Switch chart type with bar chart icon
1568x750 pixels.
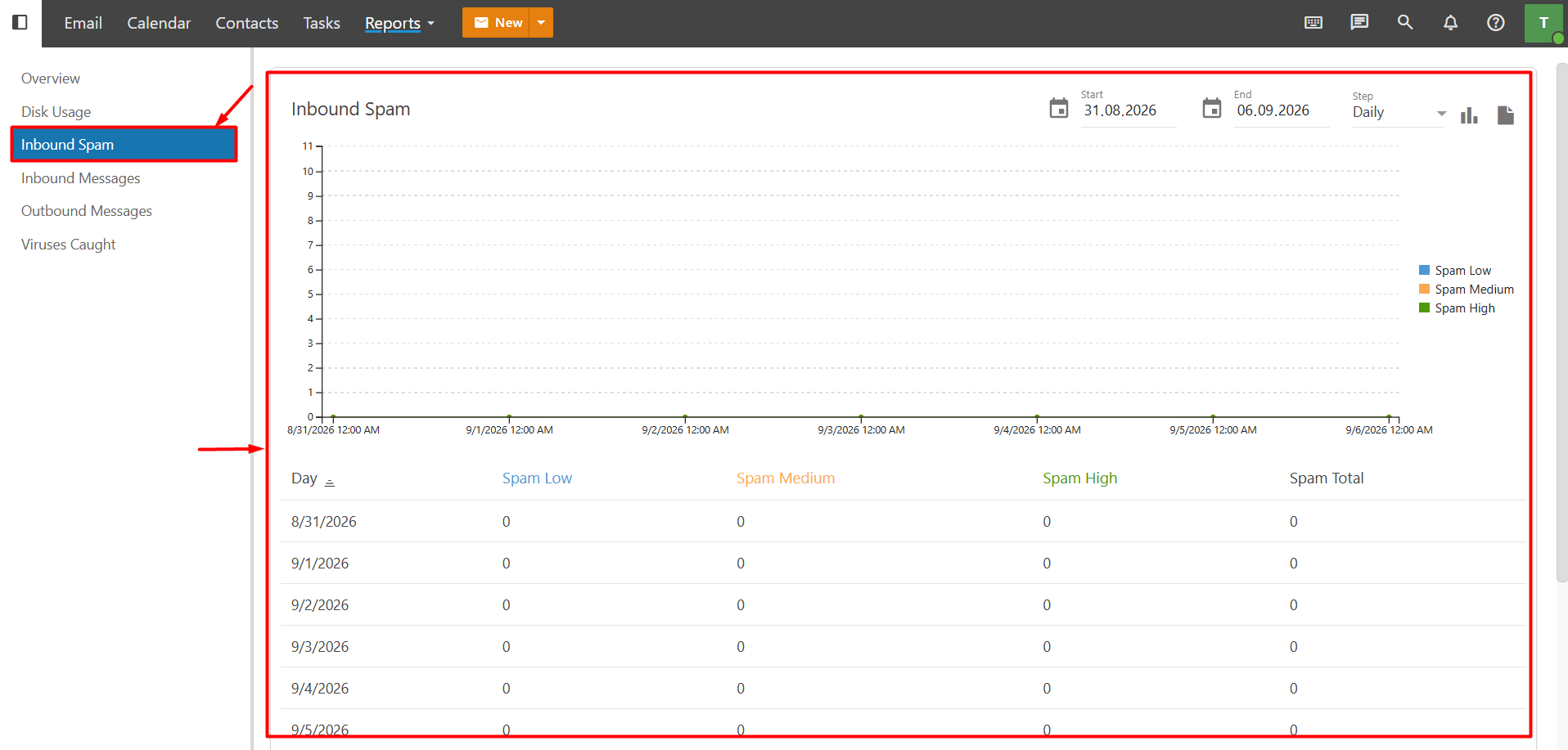[x=1470, y=115]
